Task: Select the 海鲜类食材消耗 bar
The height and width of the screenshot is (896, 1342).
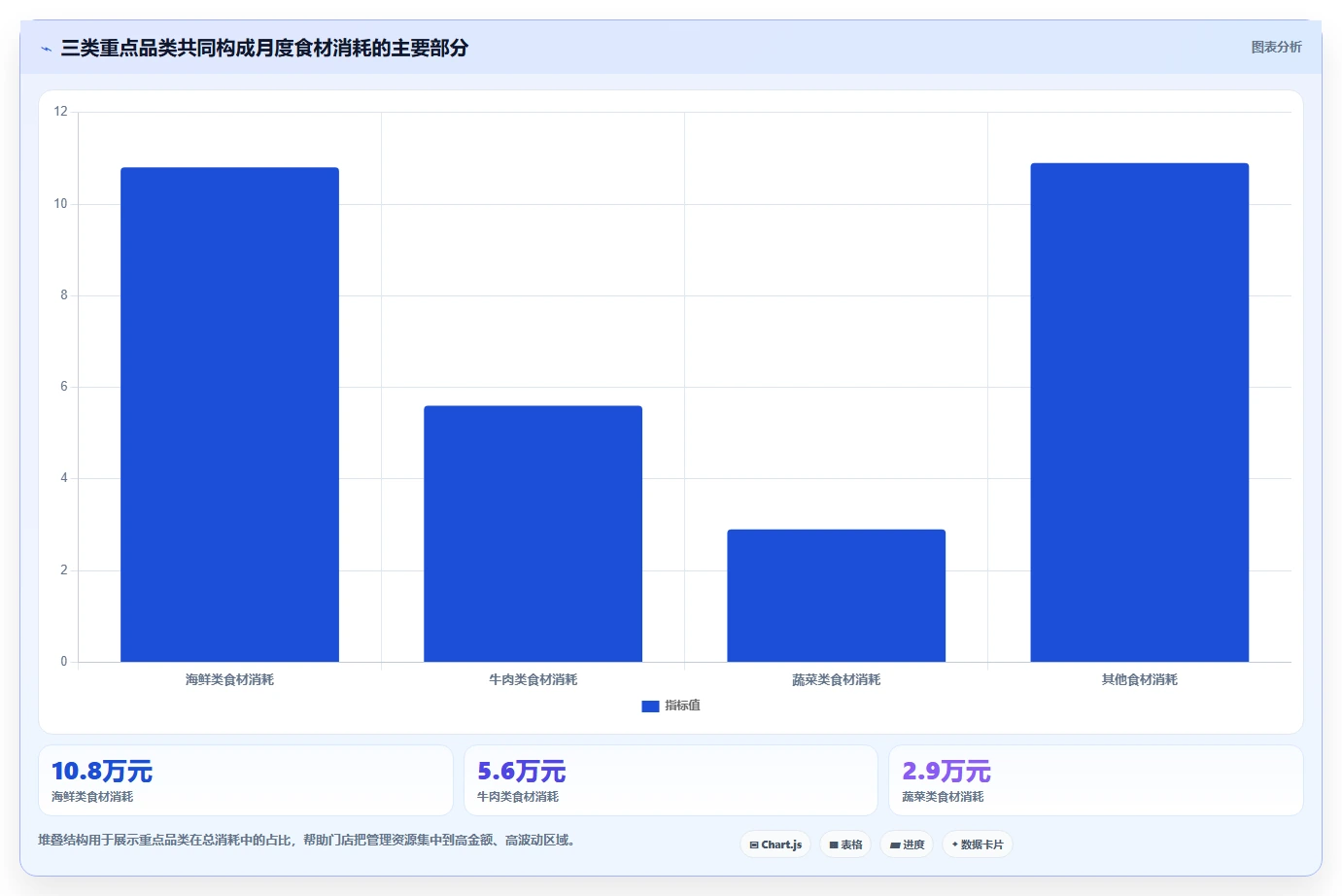Action: point(229,415)
